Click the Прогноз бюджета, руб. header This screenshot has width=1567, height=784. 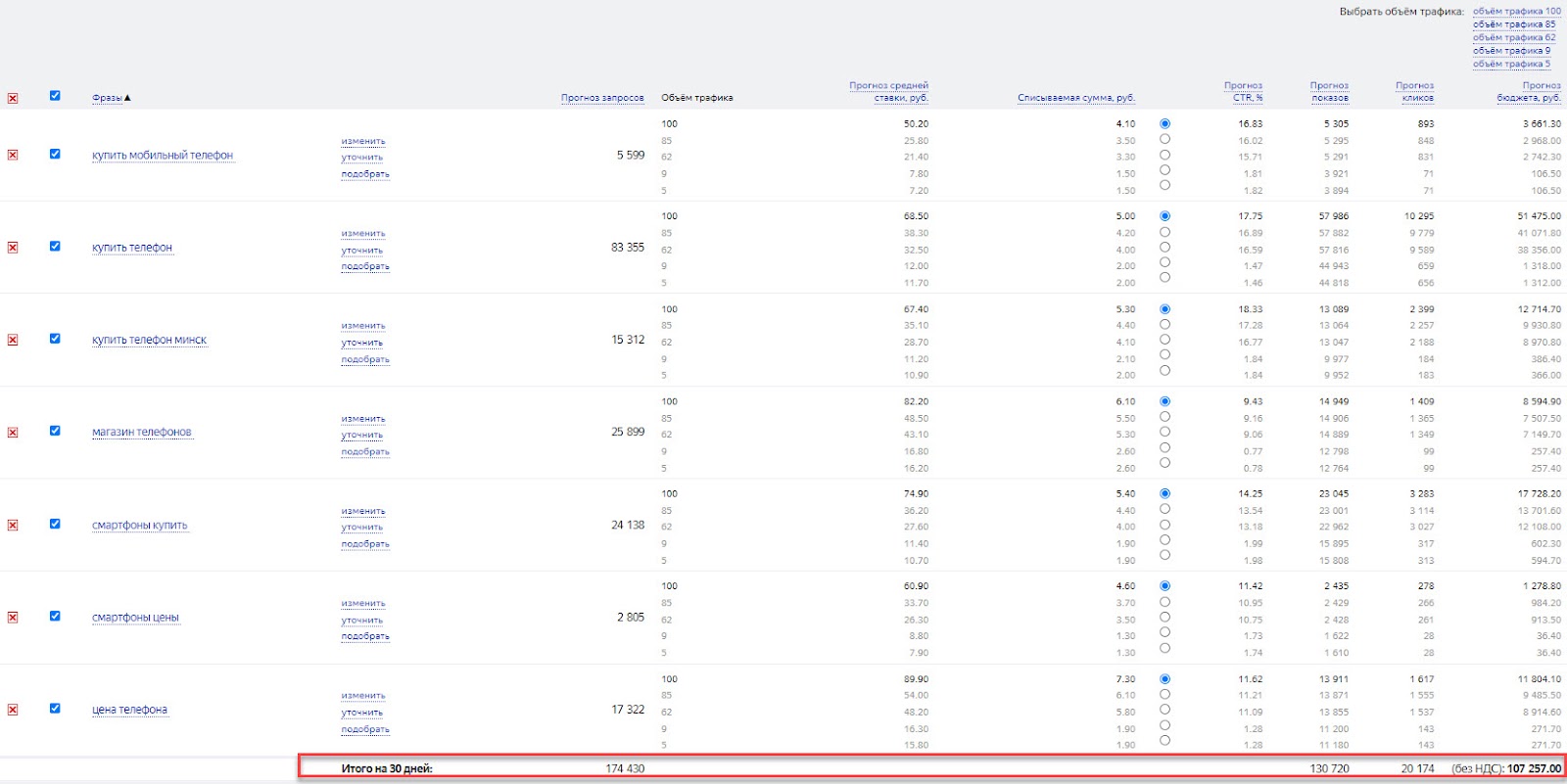[x=1529, y=92]
